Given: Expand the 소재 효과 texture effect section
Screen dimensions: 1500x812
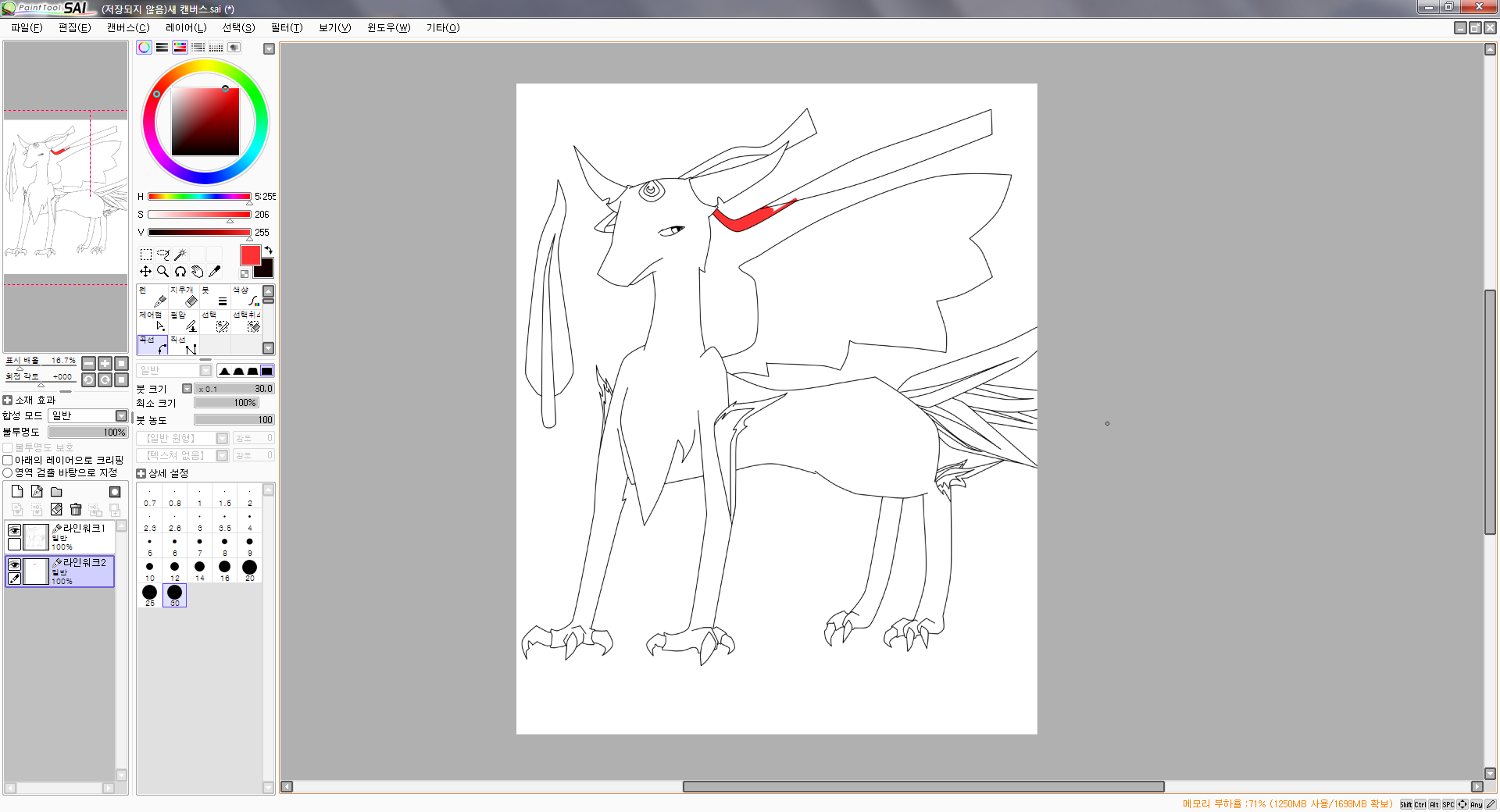Looking at the screenshot, I should click(x=8, y=401).
